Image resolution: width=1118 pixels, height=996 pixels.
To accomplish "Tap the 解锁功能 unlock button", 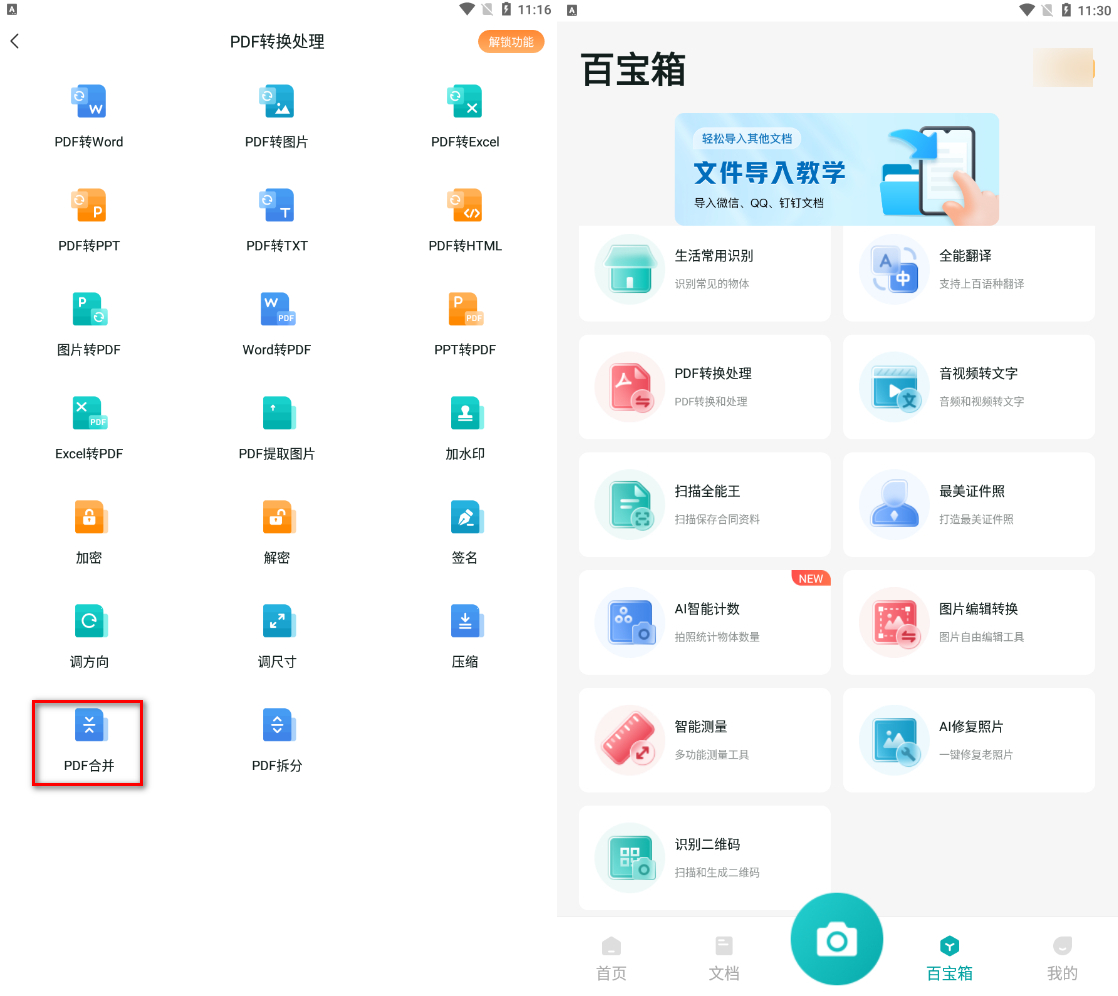I will (511, 42).
